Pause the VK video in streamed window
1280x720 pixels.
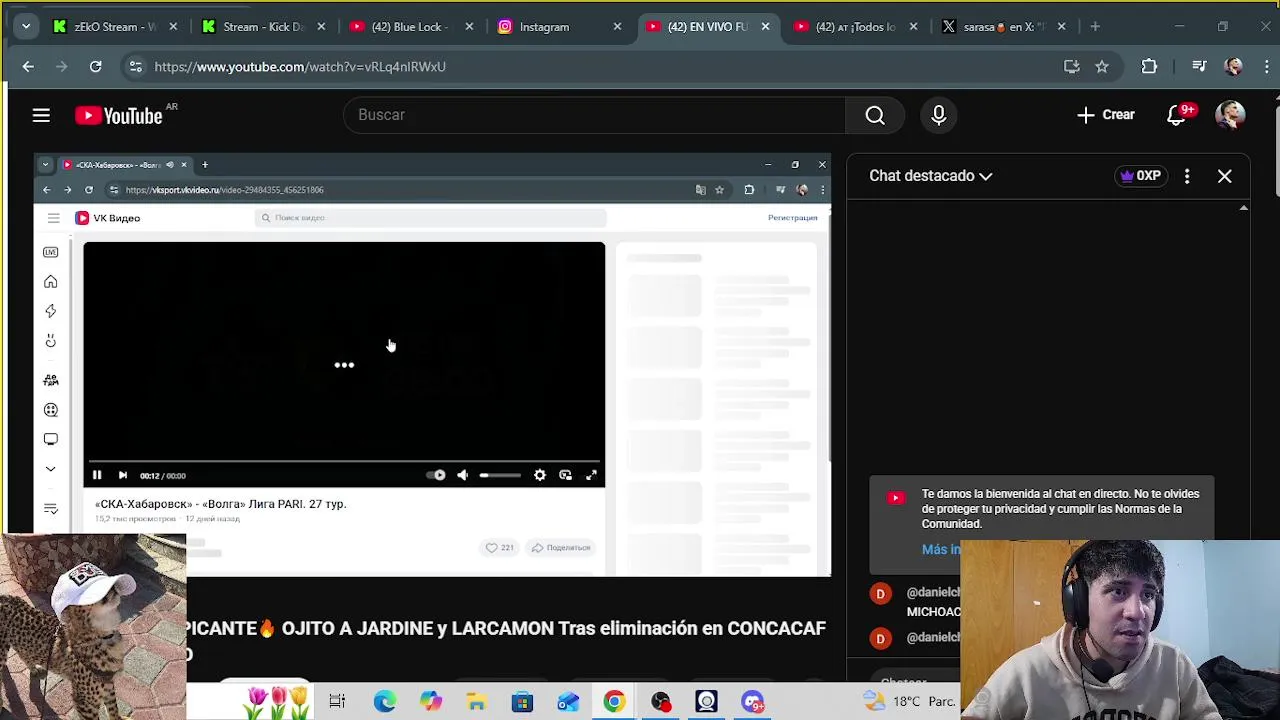(97, 476)
